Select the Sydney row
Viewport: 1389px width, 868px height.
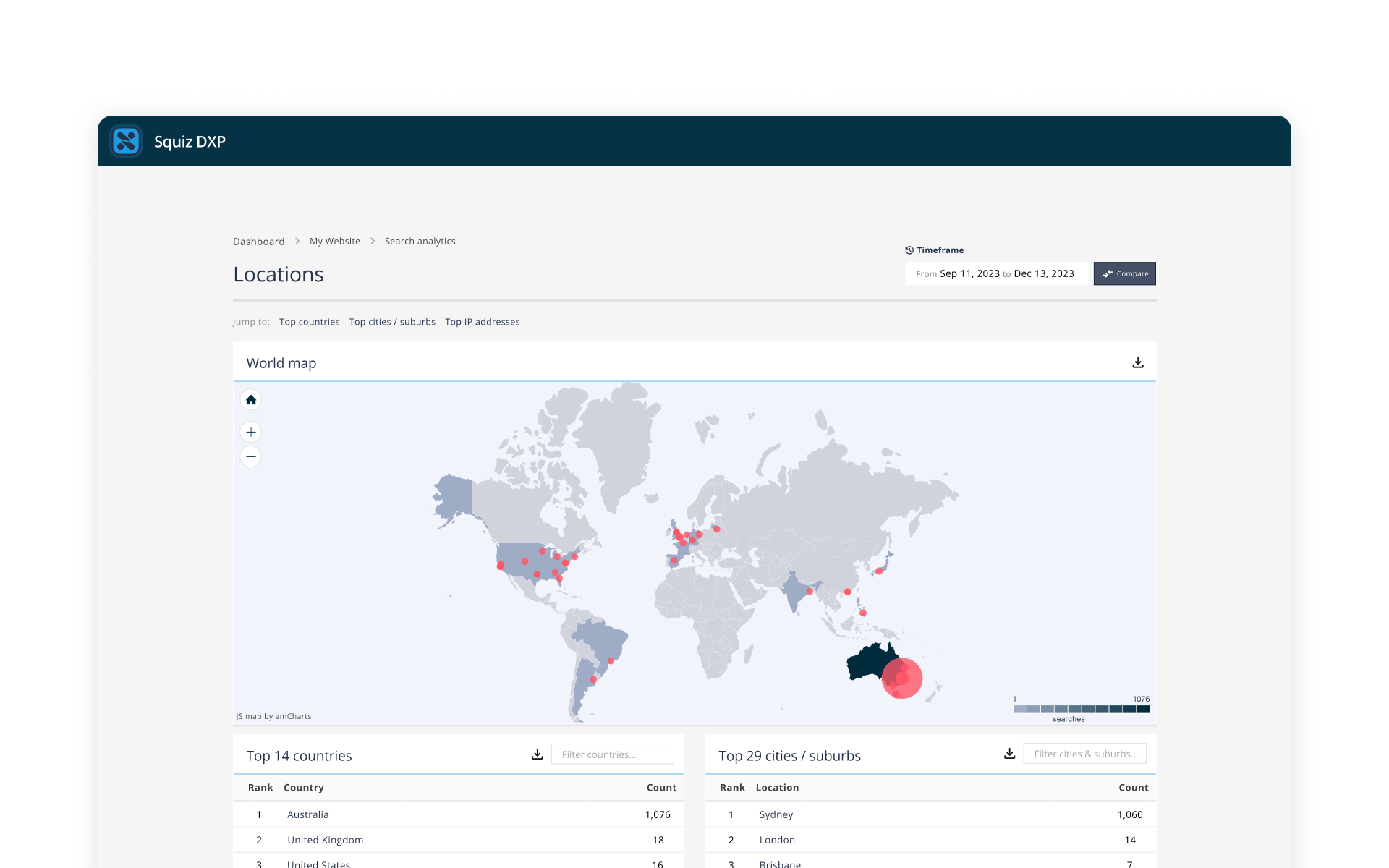pos(930,814)
